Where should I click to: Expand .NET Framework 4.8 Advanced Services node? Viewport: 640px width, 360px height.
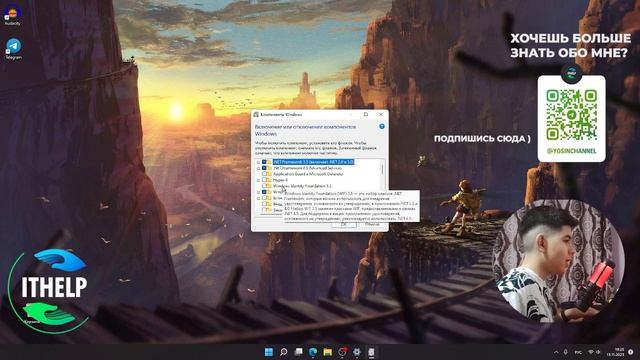pos(258,168)
